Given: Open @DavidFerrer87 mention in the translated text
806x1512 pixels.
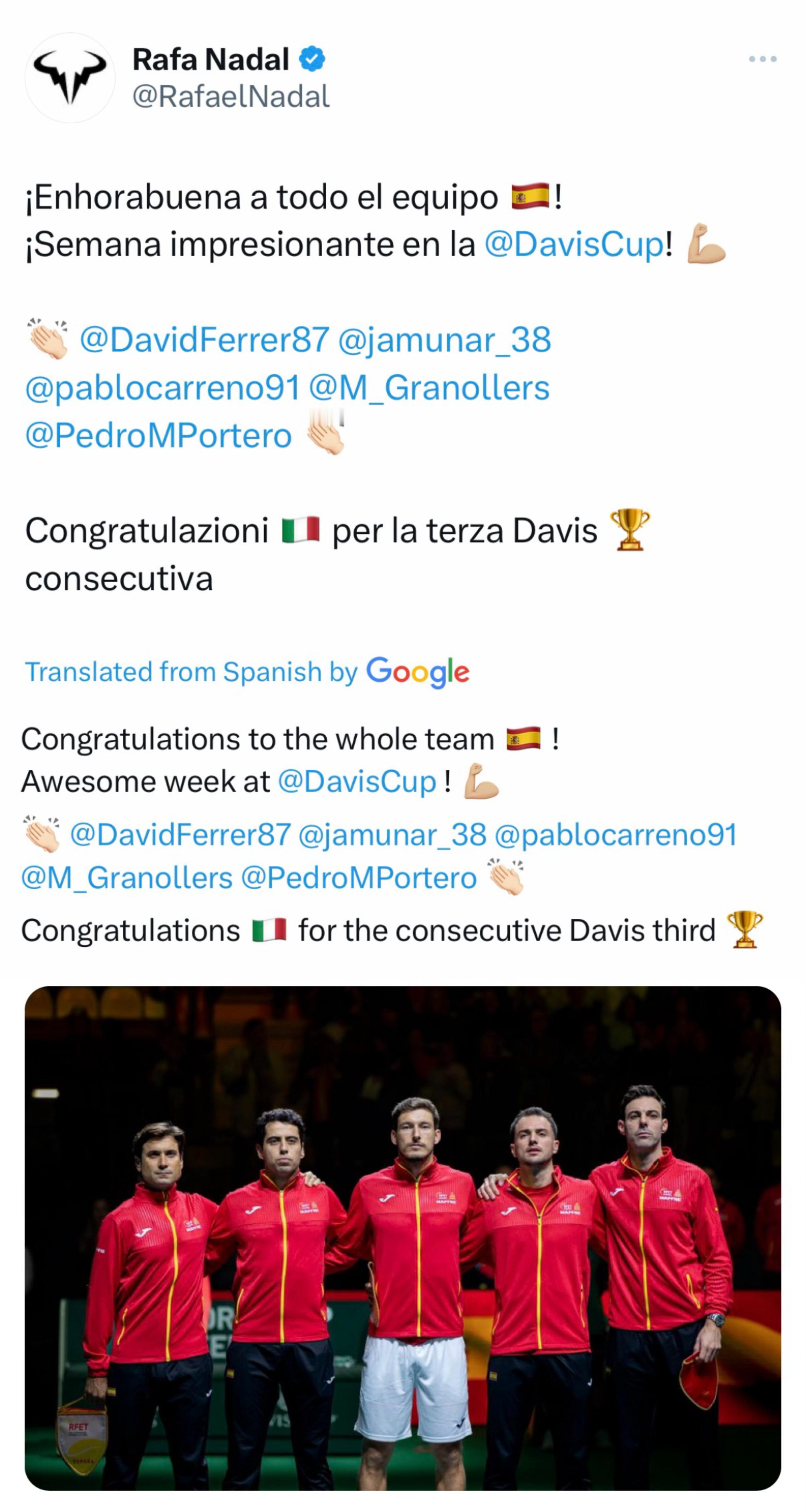Looking at the screenshot, I should click(180, 835).
